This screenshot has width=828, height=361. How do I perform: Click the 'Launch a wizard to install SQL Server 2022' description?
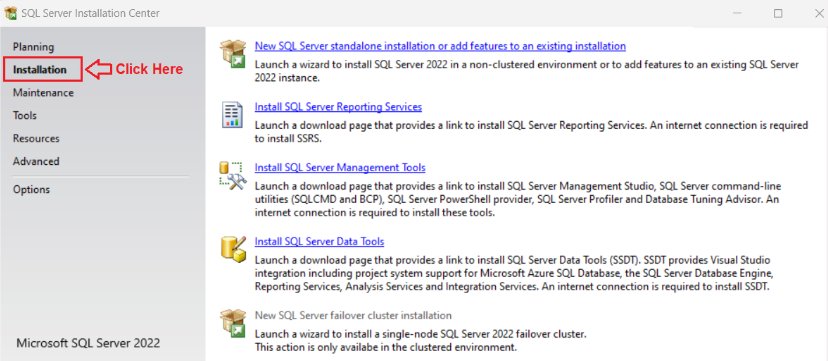[x=526, y=71]
